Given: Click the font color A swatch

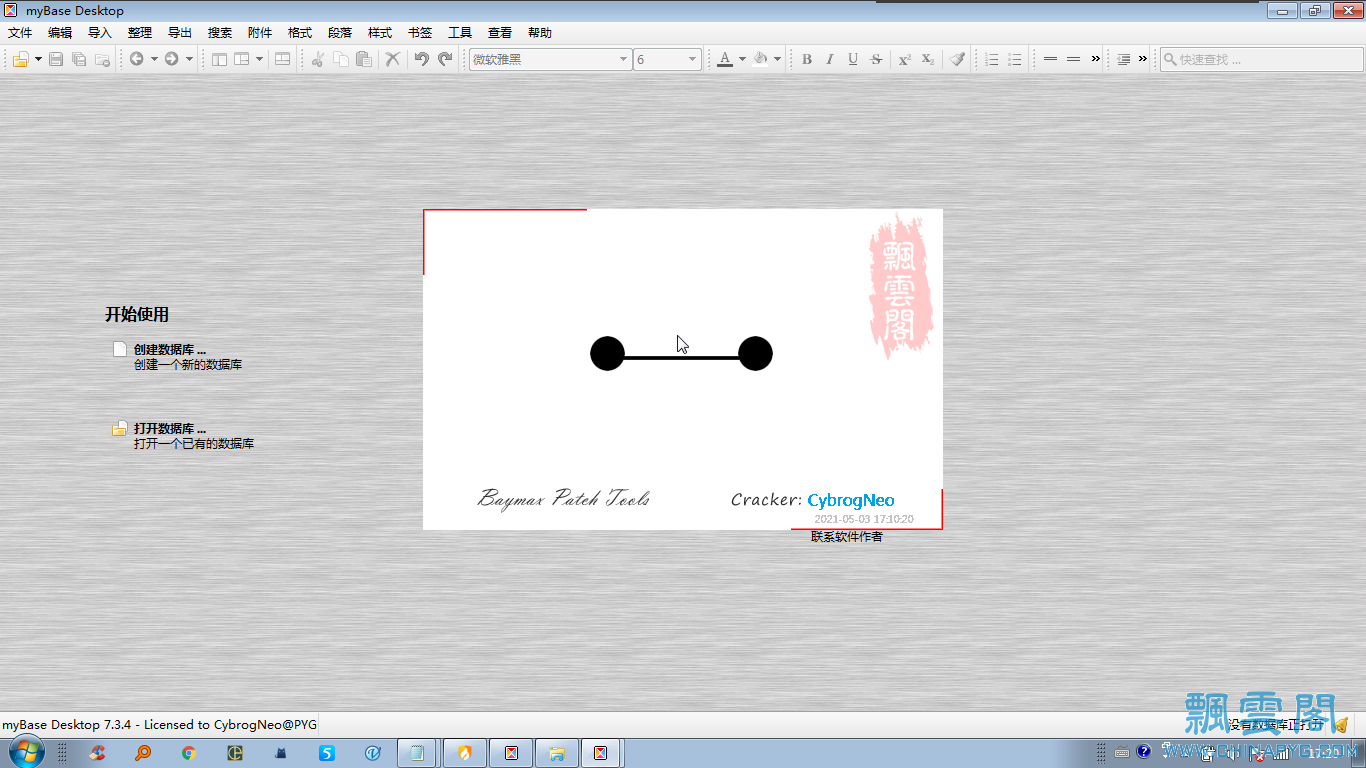Looking at the screenshot, I should (x=726, y=59).
